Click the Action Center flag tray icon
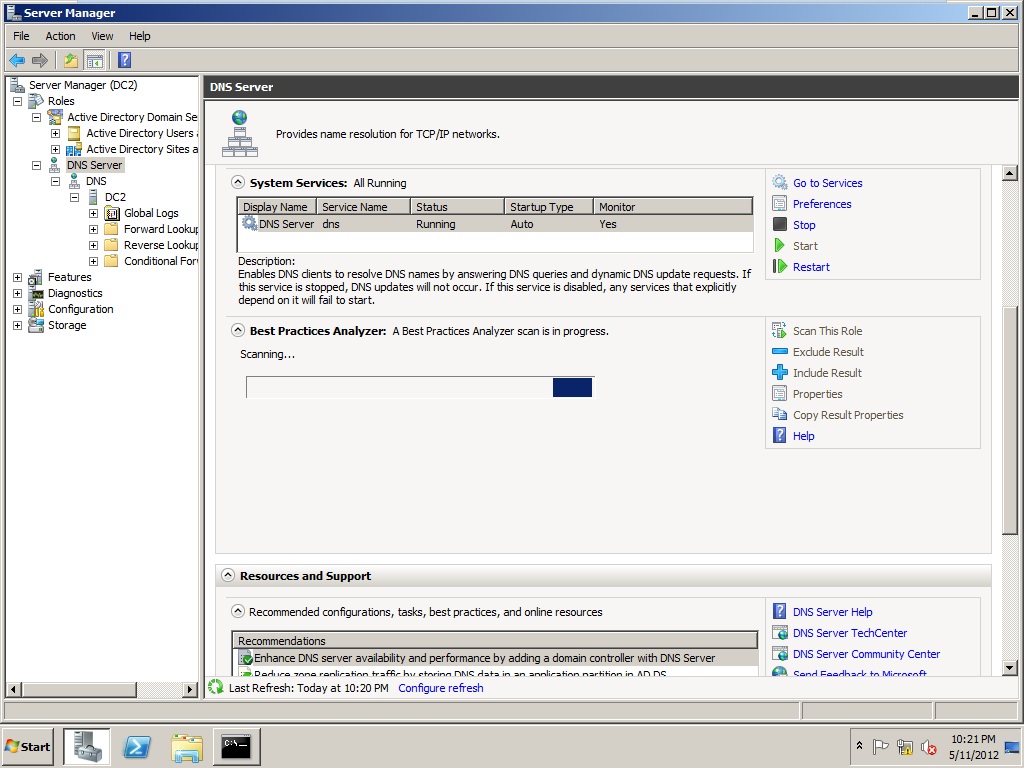 pyautogui.click(x=880, y=746)
